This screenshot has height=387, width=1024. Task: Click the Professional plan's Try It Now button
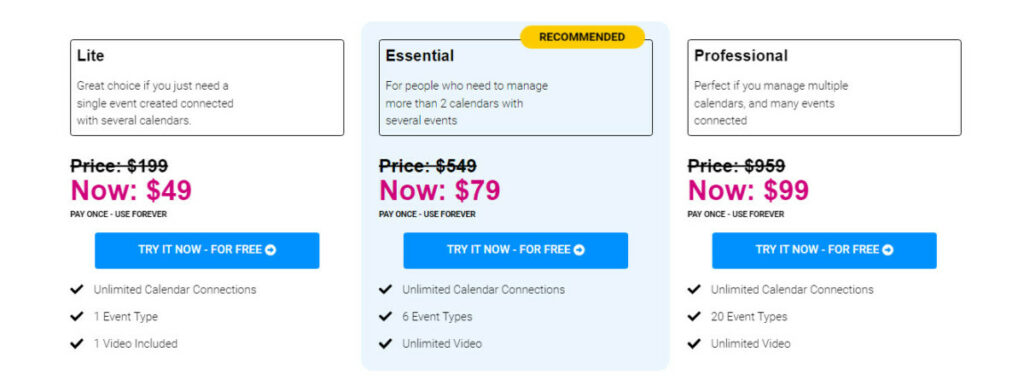[x=824, y=251]
